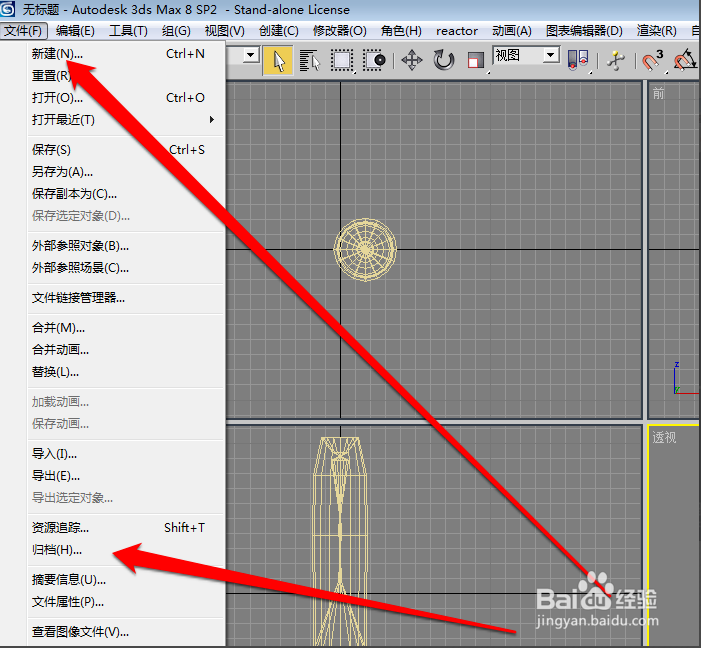
Task: Click the greyed 导出选定对象... entry
Action: (x=126, y=498)
